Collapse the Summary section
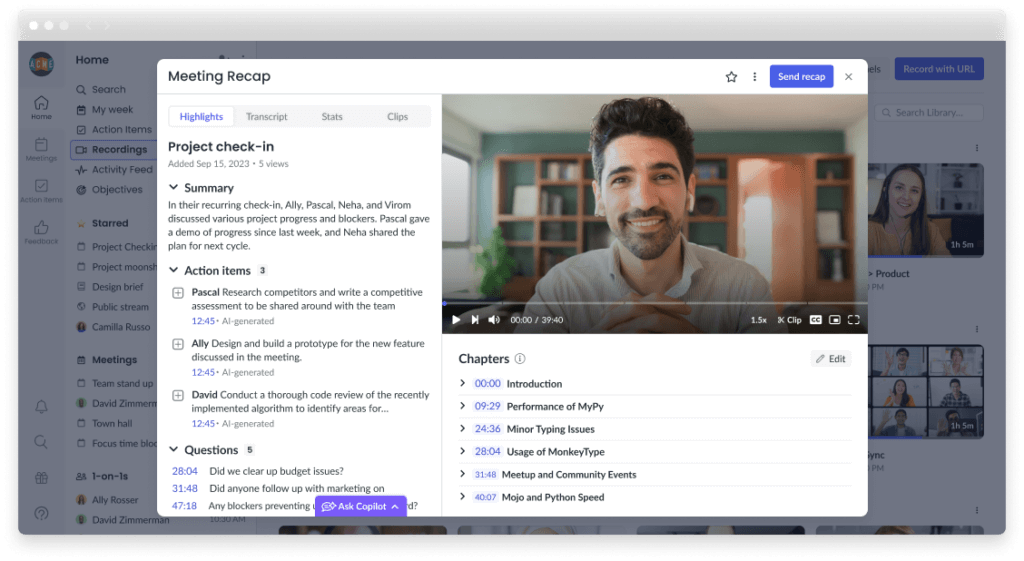1024x561 pixels. [x=173, y=187]
